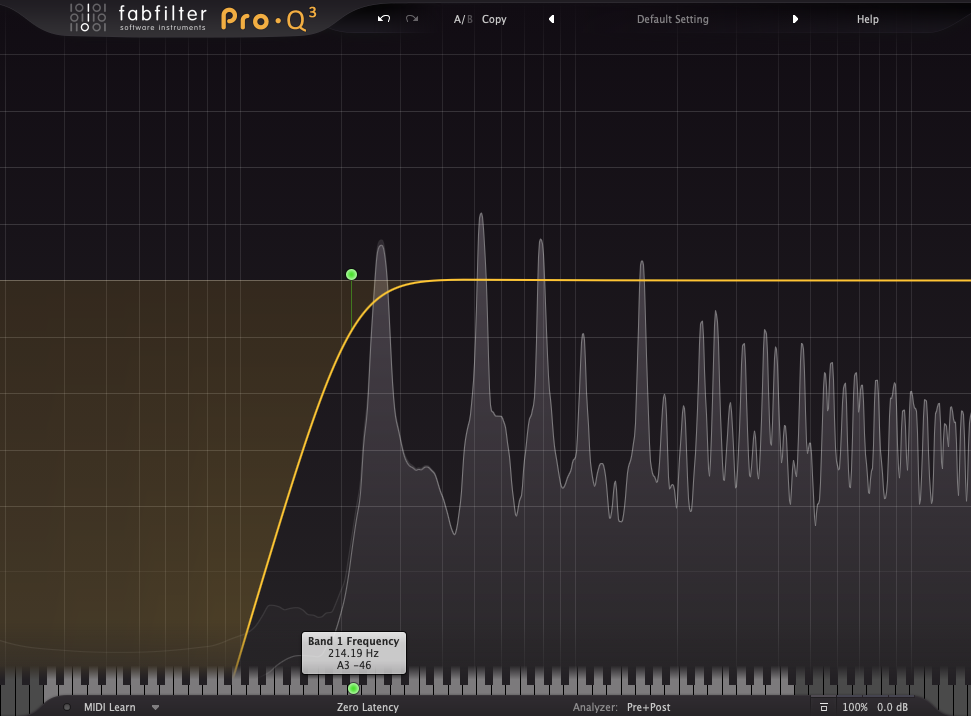Screen dimensions: 971x716
Task: Open the MIDI Learn dropdown arrow
Action: (x=155, y=707)
